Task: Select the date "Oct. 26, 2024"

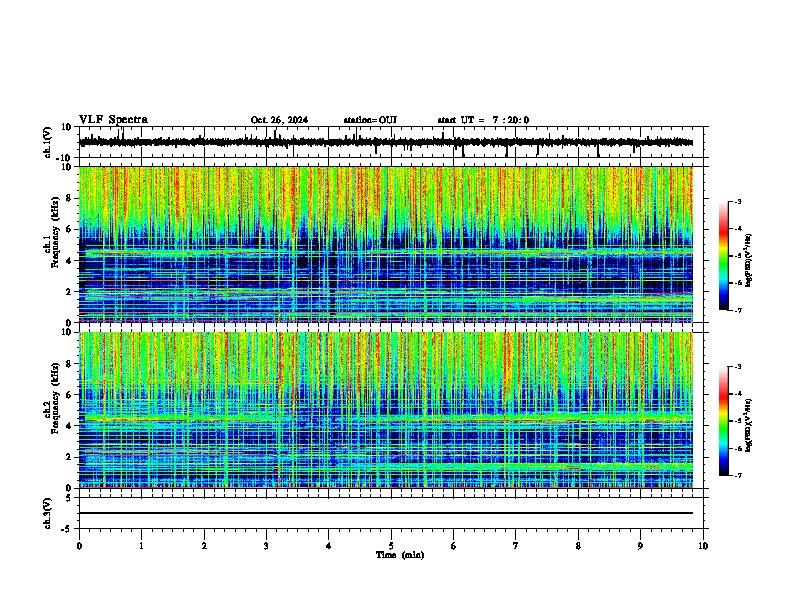Action: pos(279,120)
